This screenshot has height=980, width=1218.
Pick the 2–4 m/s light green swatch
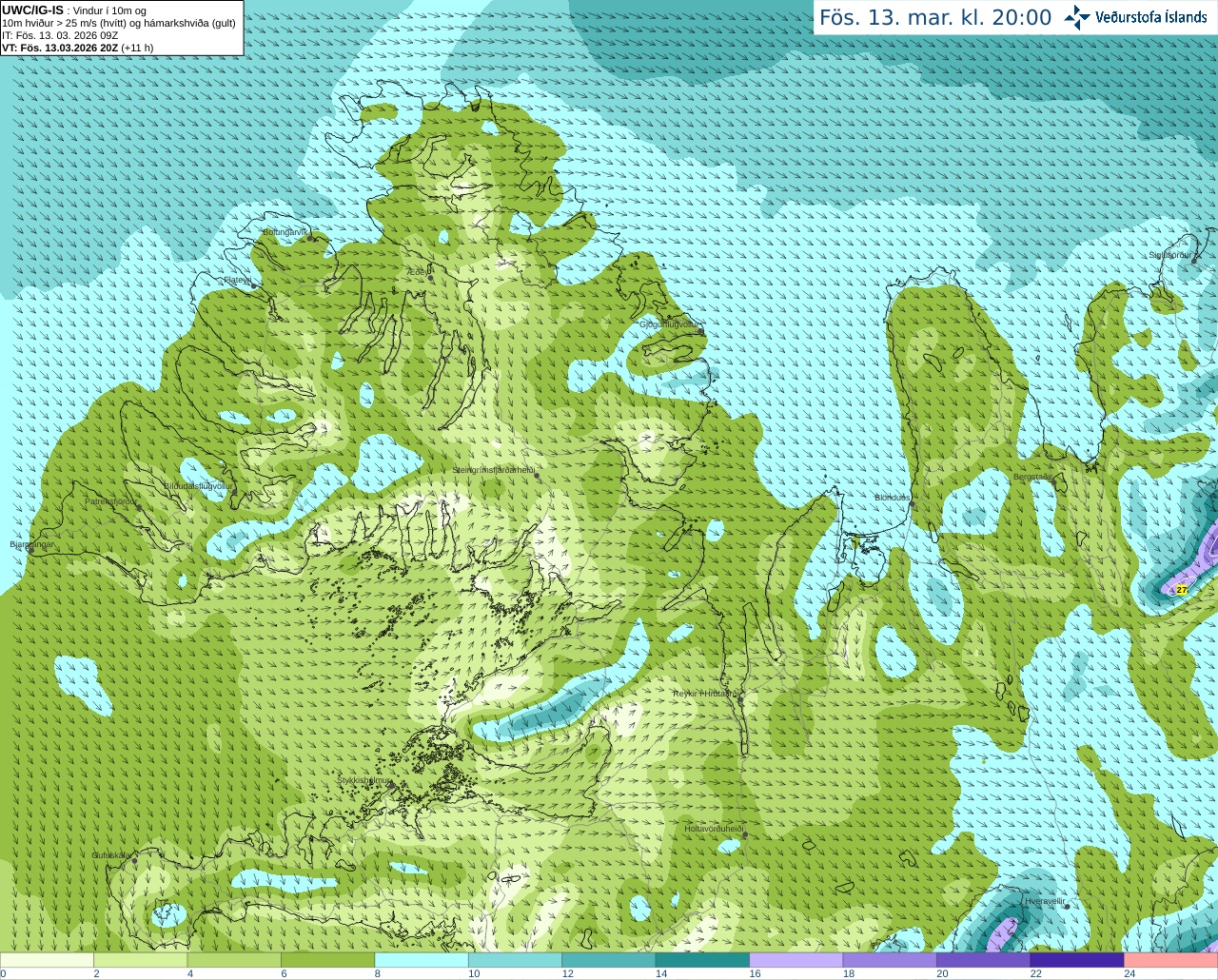(x=140, y=960)
